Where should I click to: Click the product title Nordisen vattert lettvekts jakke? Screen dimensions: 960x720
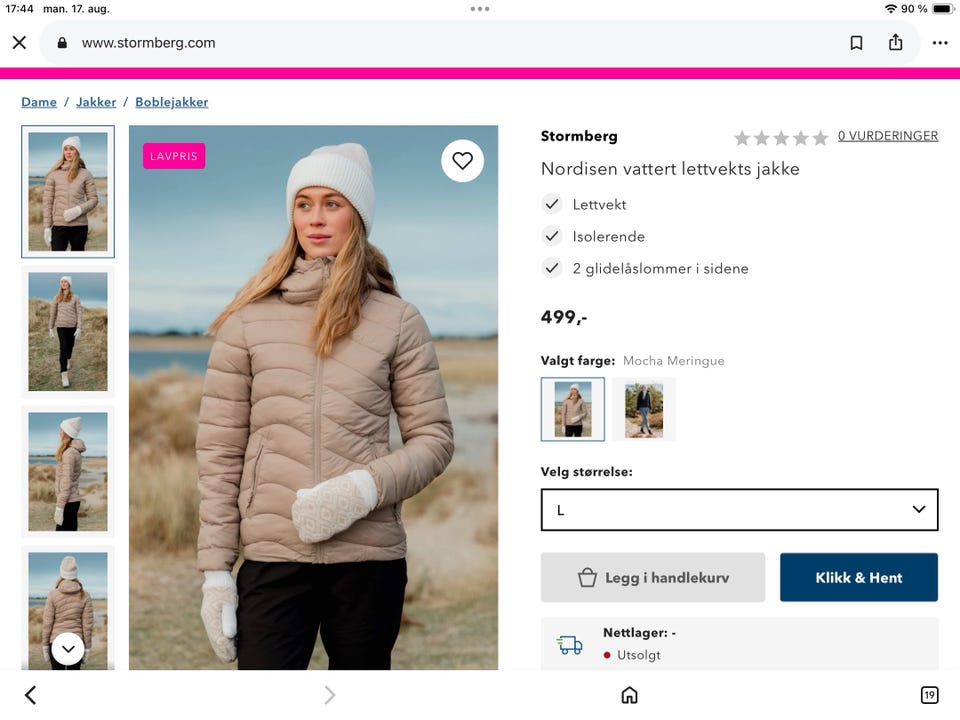[670, 169]
